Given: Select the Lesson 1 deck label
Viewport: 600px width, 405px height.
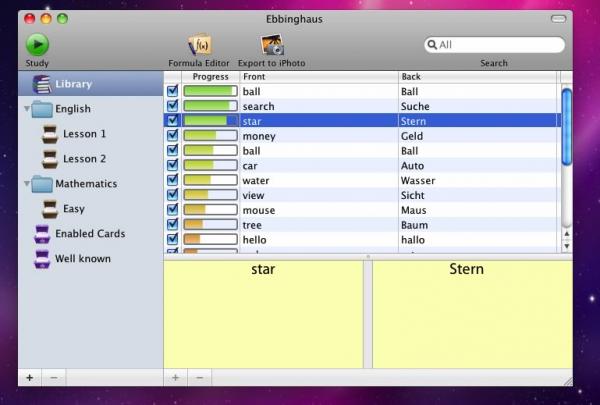Looking at the screenshot, I should [84, 134].
